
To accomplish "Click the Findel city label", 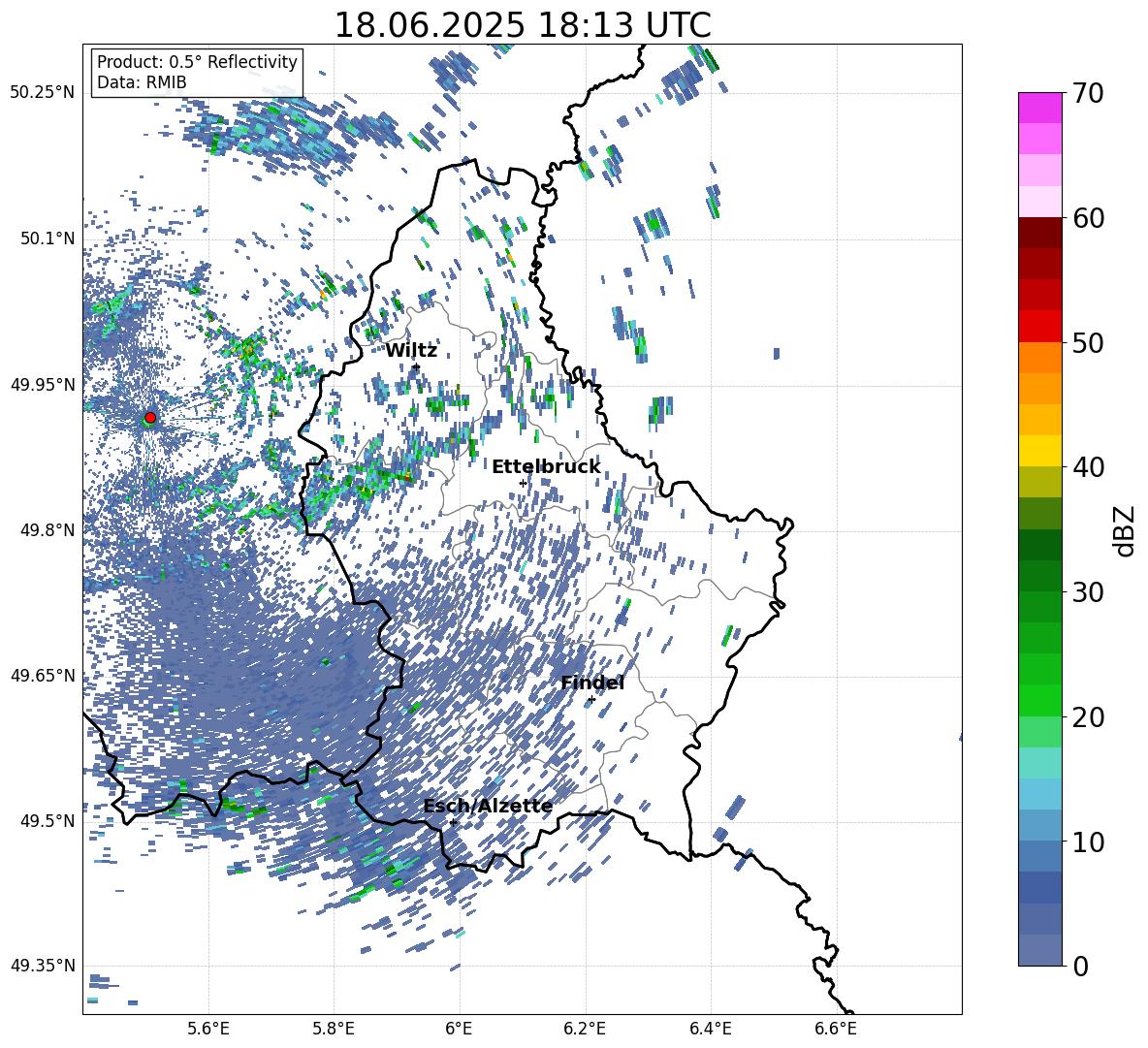I will [x=592, y=683].
